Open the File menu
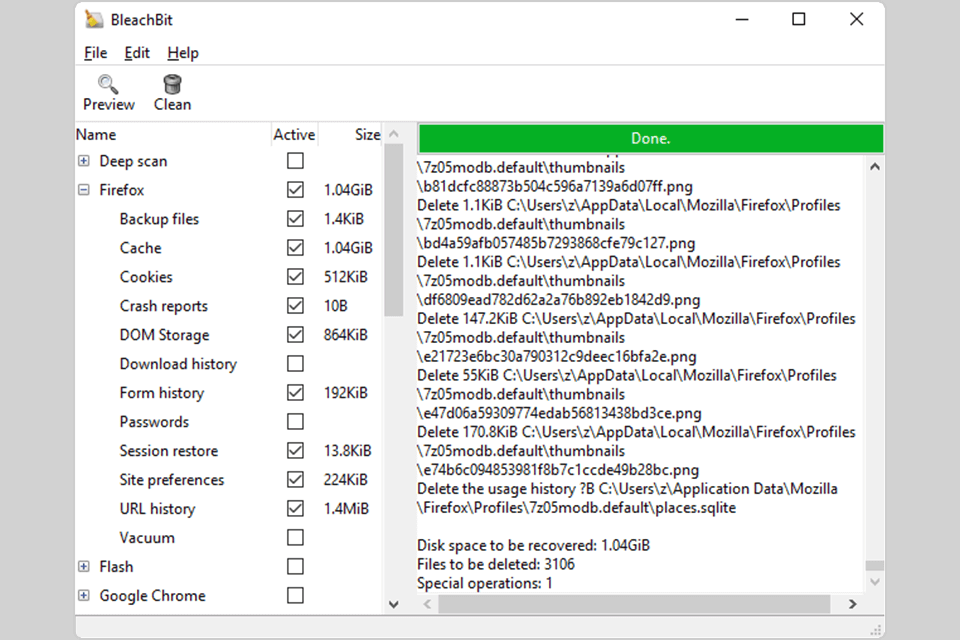This screenshot has height=640, width=960. coord(96,53)
